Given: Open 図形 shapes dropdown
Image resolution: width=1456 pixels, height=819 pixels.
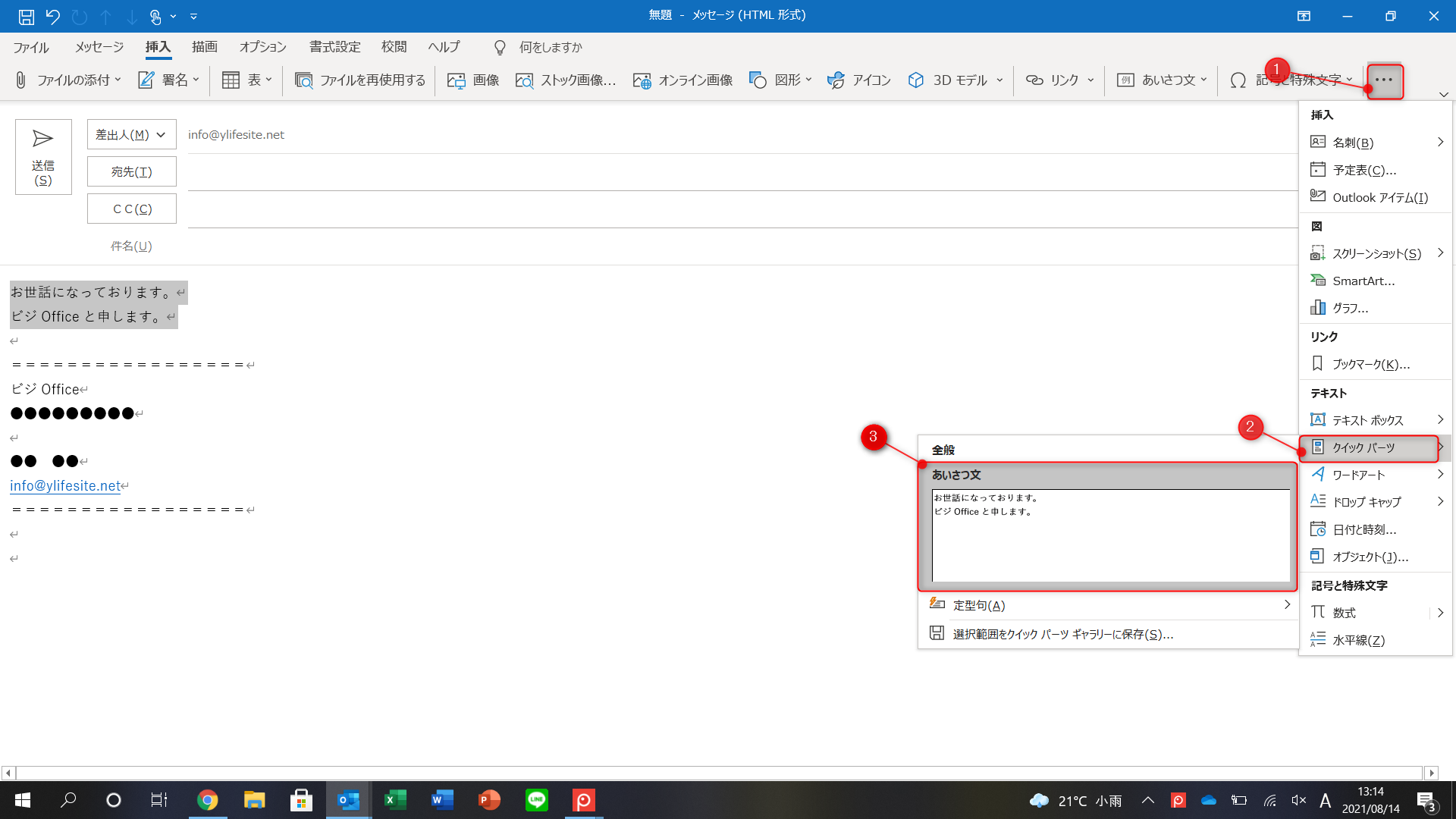Looking at the screenshot, I should [x=780, y=80].
